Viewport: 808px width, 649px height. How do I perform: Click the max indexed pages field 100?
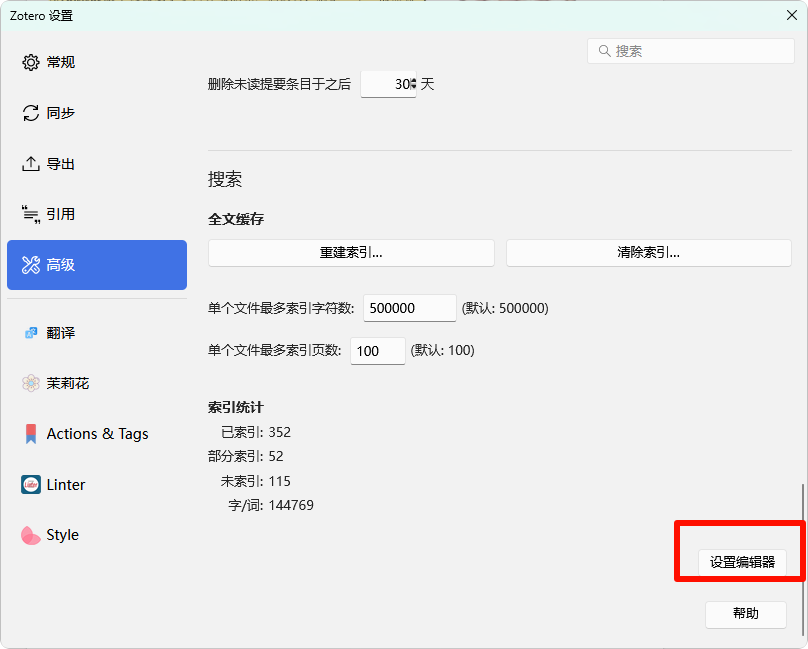[378, 351]
